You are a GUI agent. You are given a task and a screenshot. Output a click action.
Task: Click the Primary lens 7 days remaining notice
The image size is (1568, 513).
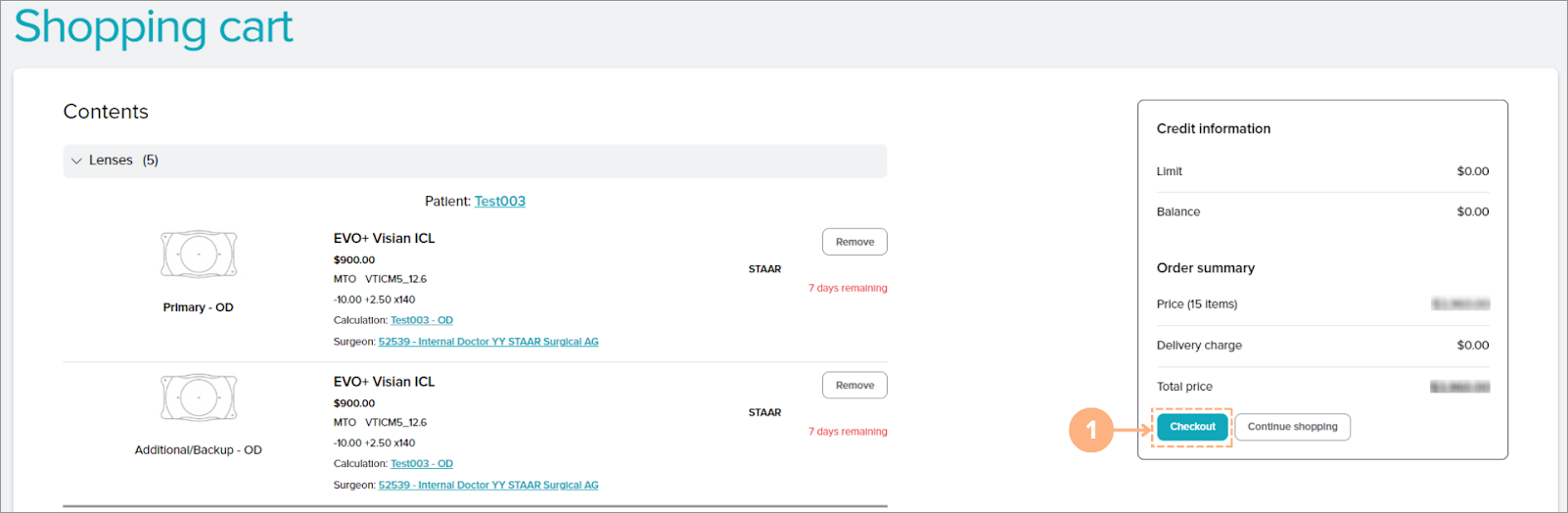click(848, 288)
